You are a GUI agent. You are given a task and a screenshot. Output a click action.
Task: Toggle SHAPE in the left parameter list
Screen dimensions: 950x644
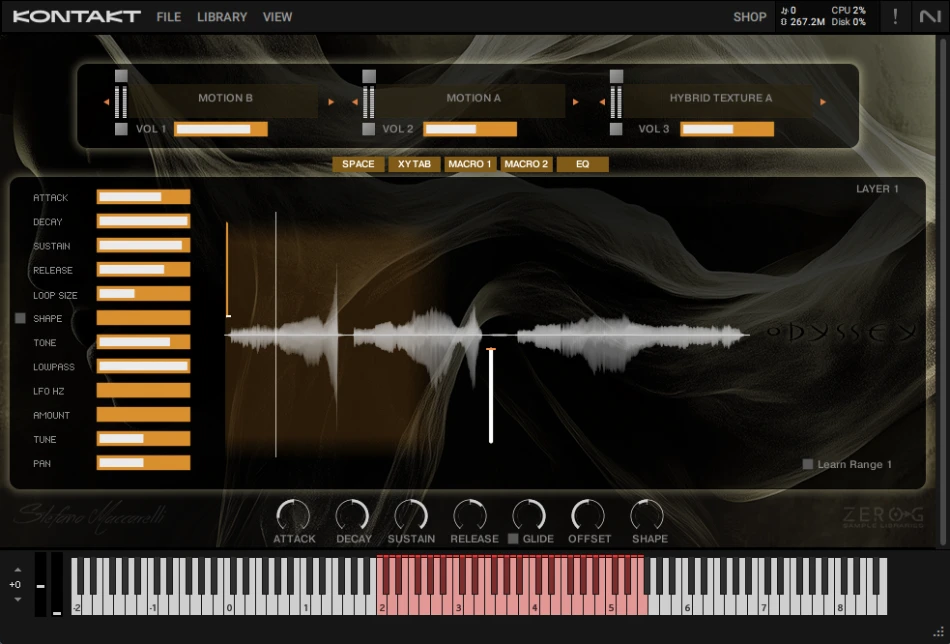click(x=18, y=318)
